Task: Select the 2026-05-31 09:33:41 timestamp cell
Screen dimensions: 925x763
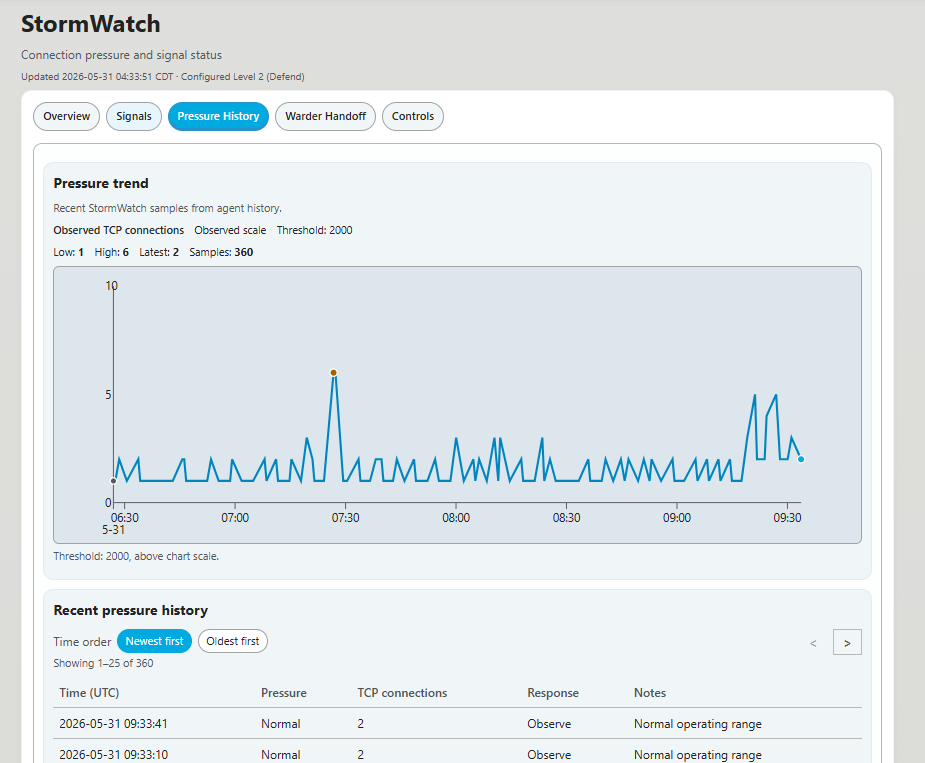Action: point(113,723)
